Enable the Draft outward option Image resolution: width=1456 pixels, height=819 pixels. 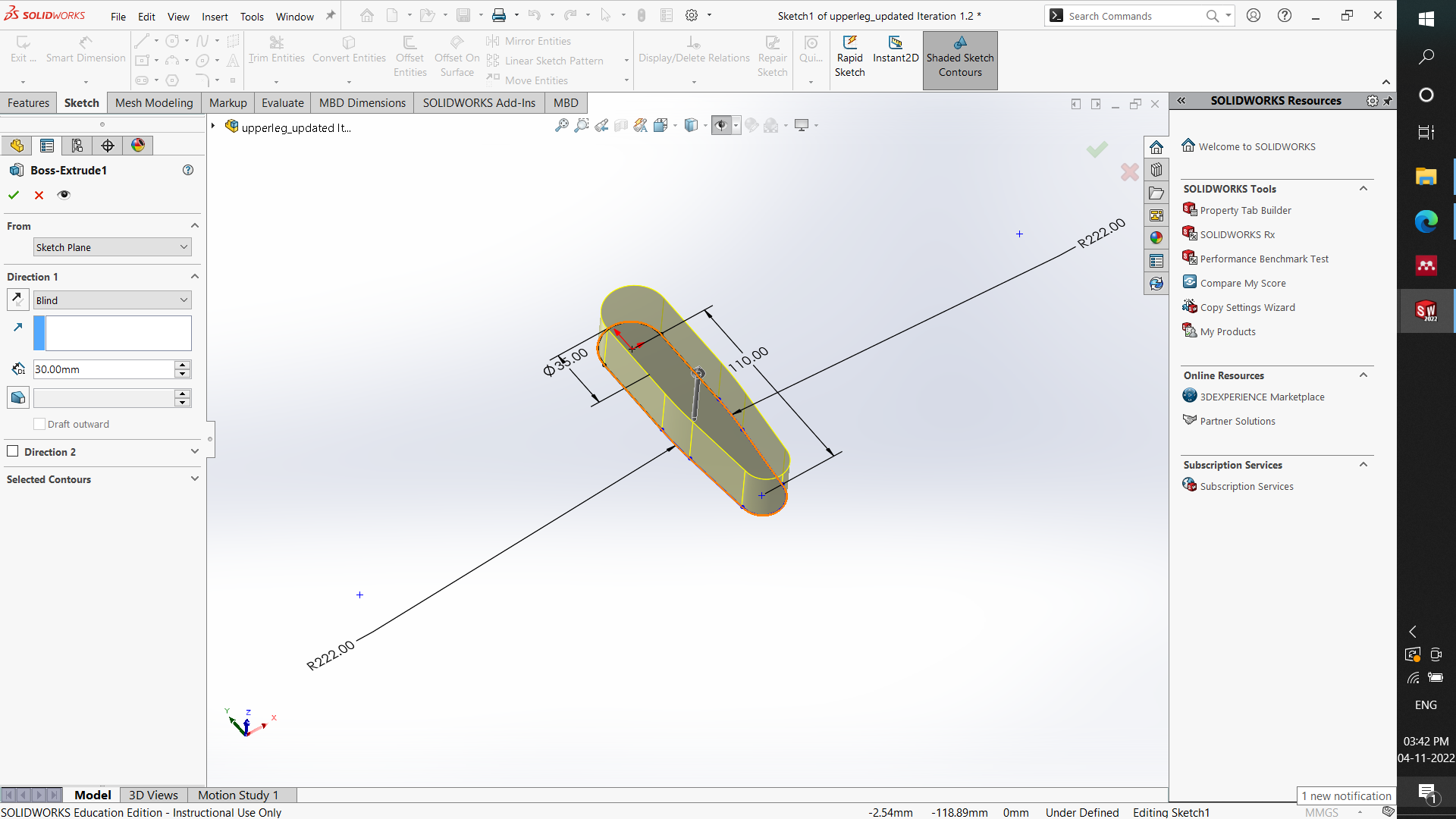pyautogui.click(x=39, y=424)
